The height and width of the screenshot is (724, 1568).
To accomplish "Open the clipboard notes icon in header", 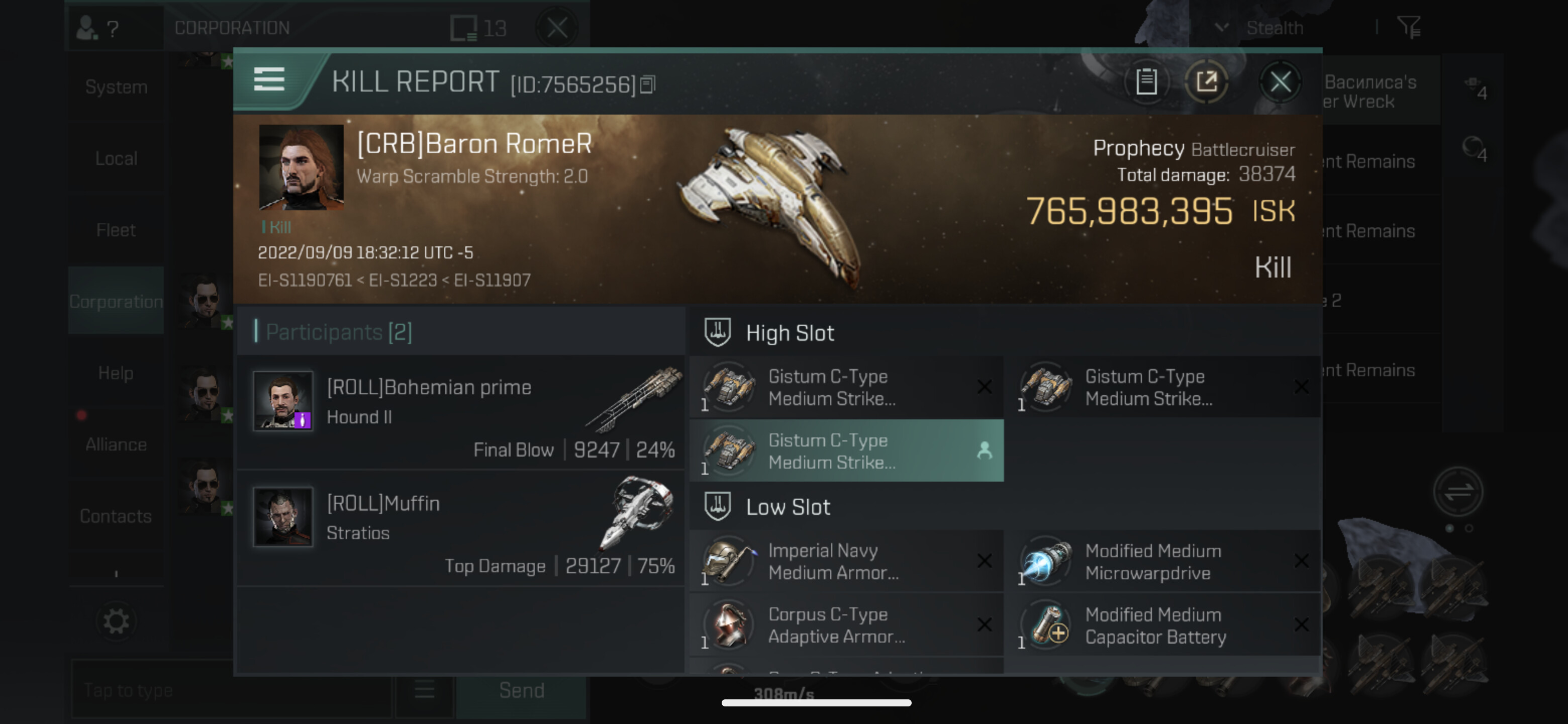I will [1146, 81].
